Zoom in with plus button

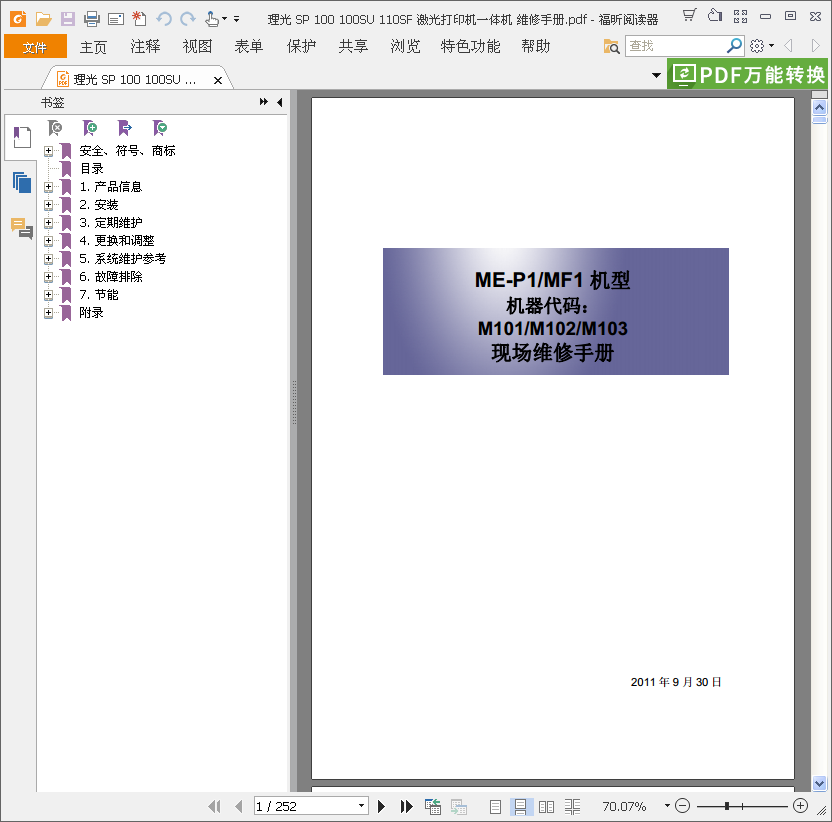[x=801, y=806]
